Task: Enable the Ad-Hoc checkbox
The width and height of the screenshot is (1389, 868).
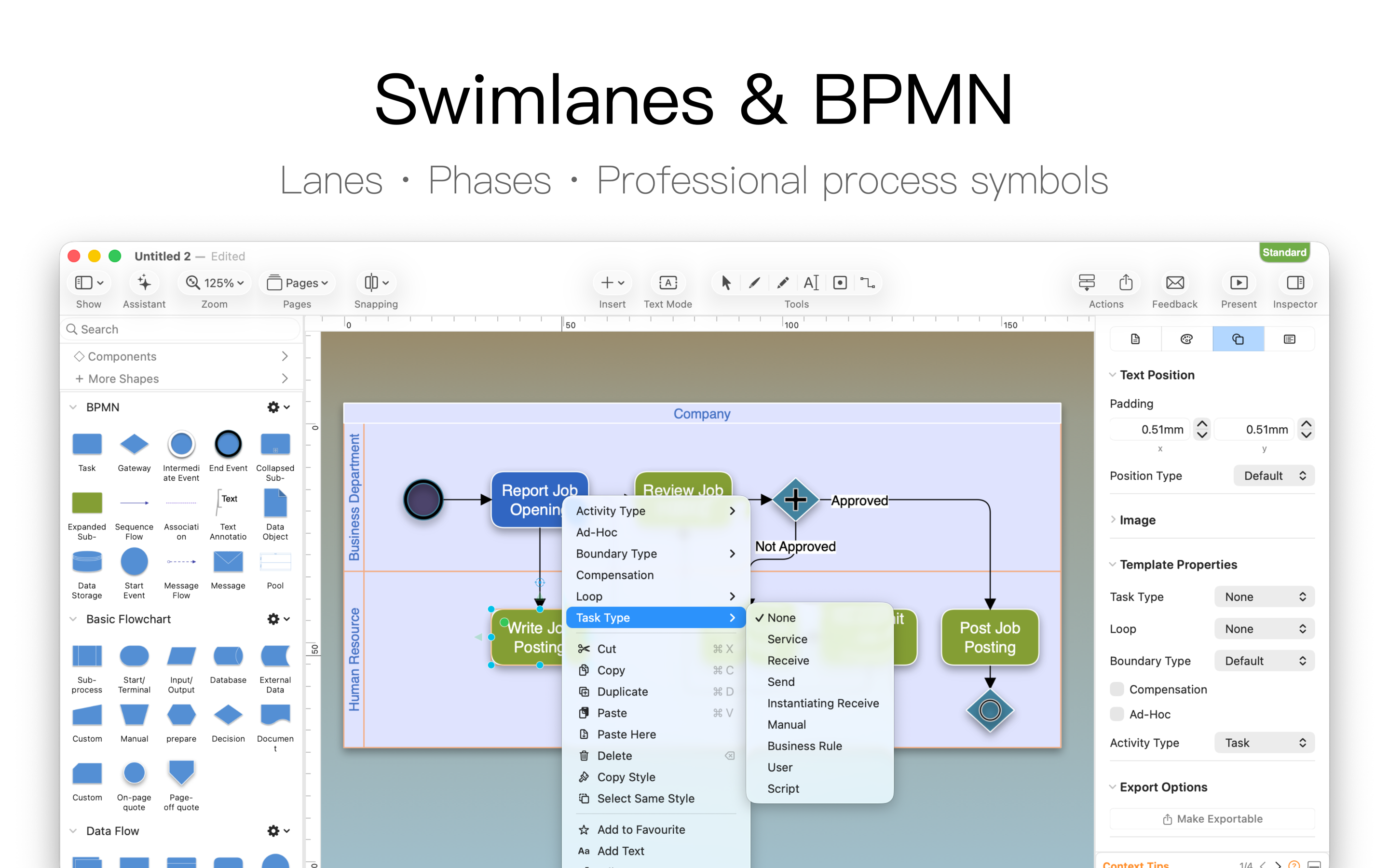Action: point(1117,714)
